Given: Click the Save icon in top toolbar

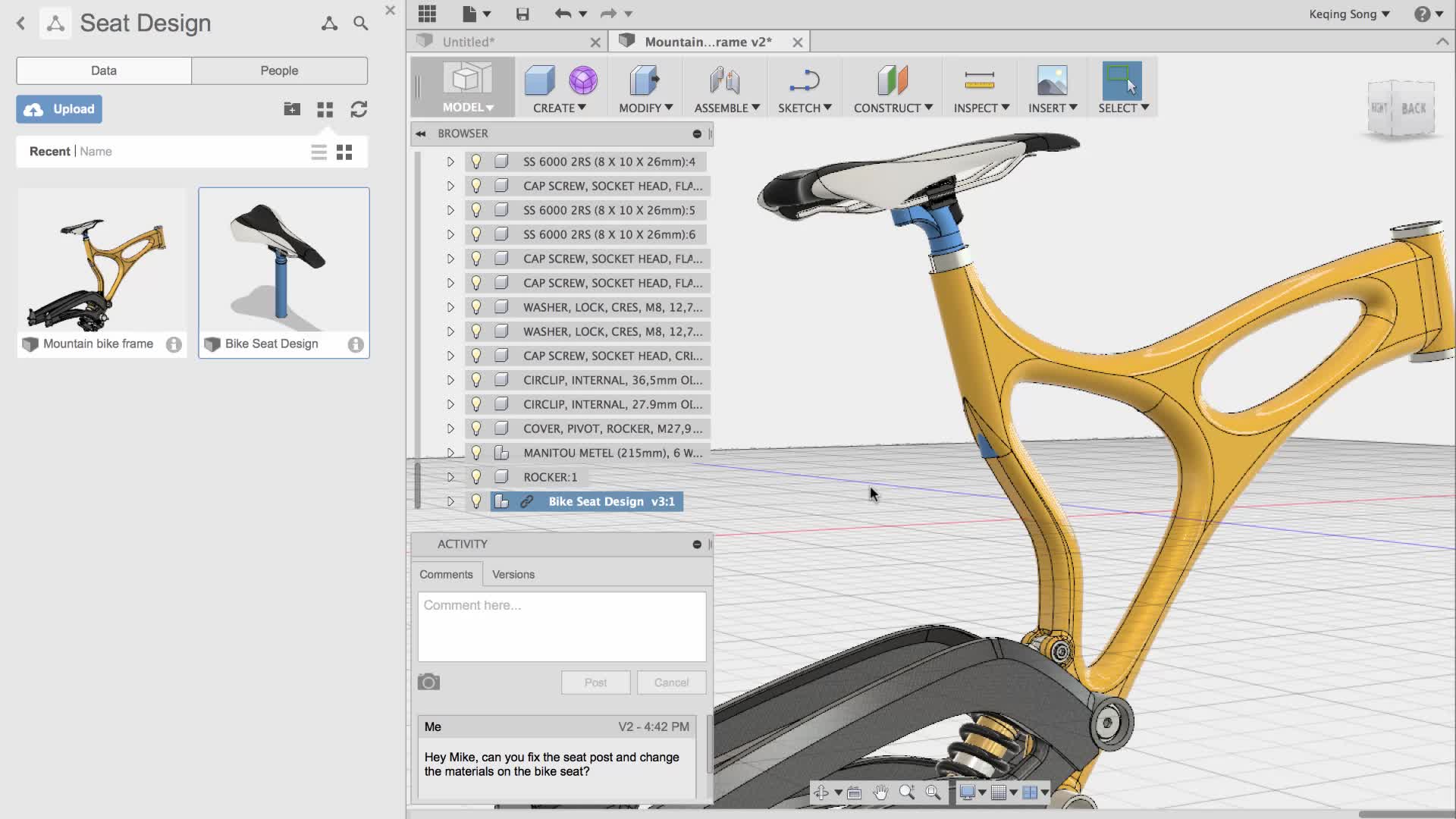Looking at the screenshot, I should point(522,14).
